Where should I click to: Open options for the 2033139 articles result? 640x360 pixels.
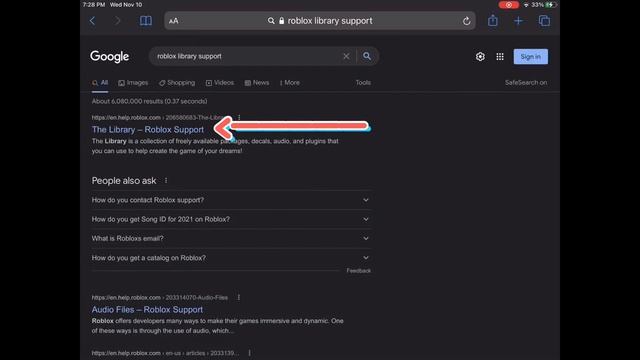pyautogui.click(x=249, y=353)
